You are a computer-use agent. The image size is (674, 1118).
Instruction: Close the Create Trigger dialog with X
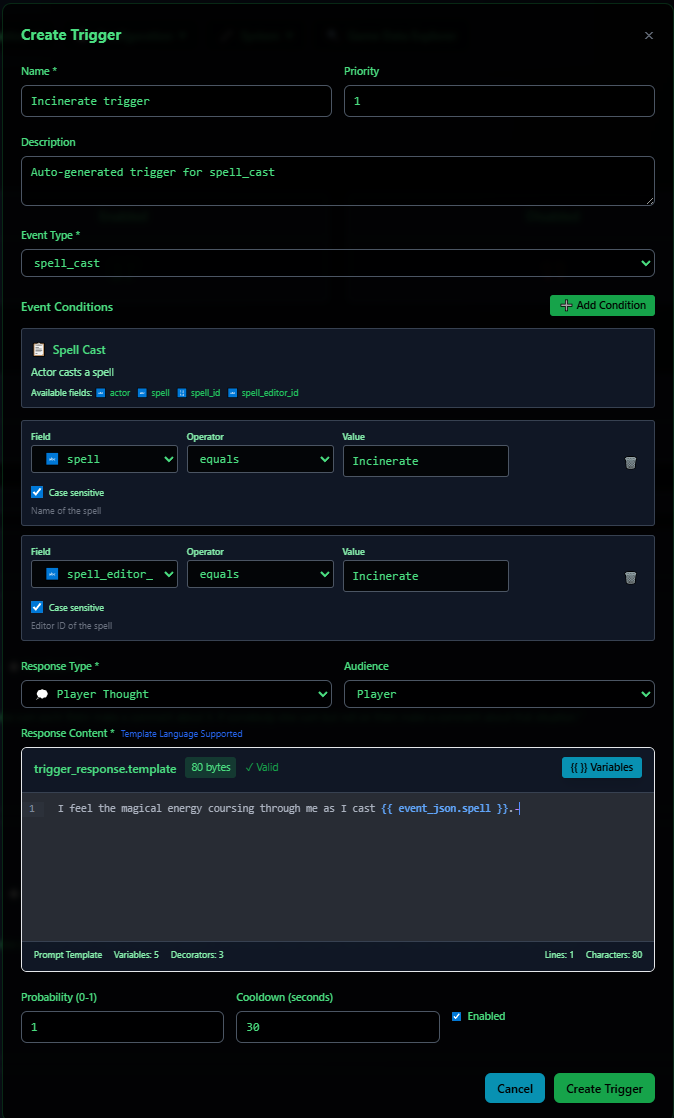click(648, 36)
